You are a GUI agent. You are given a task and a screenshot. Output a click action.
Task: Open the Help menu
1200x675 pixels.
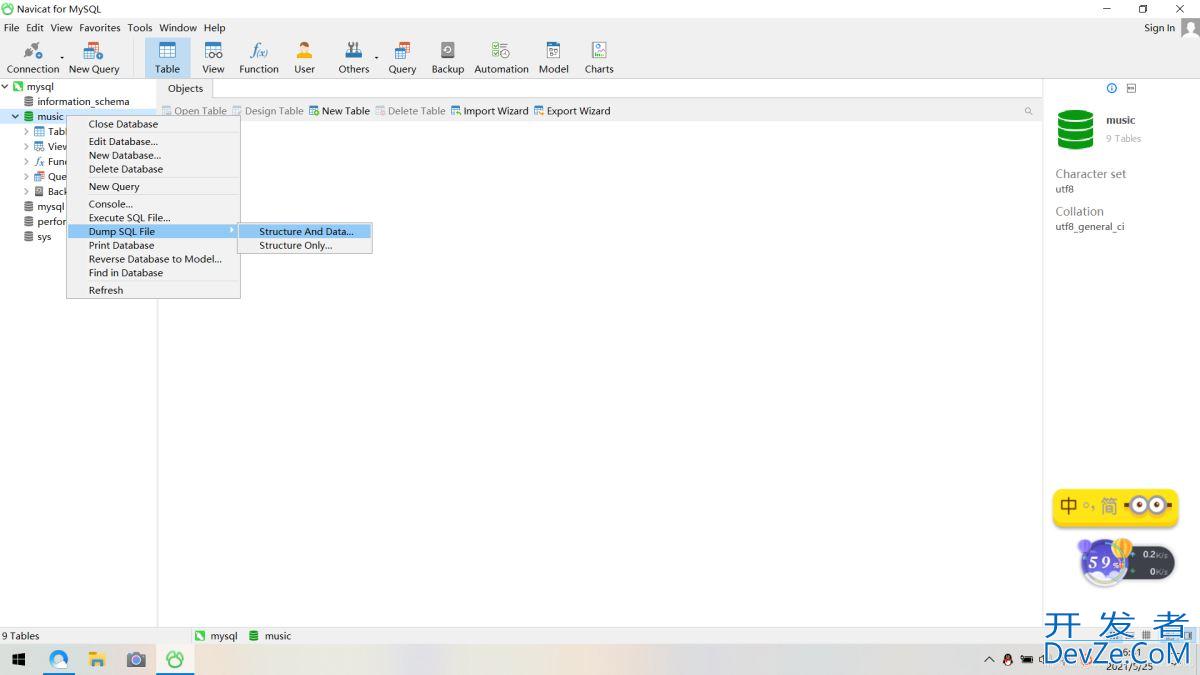pos(215,28)
